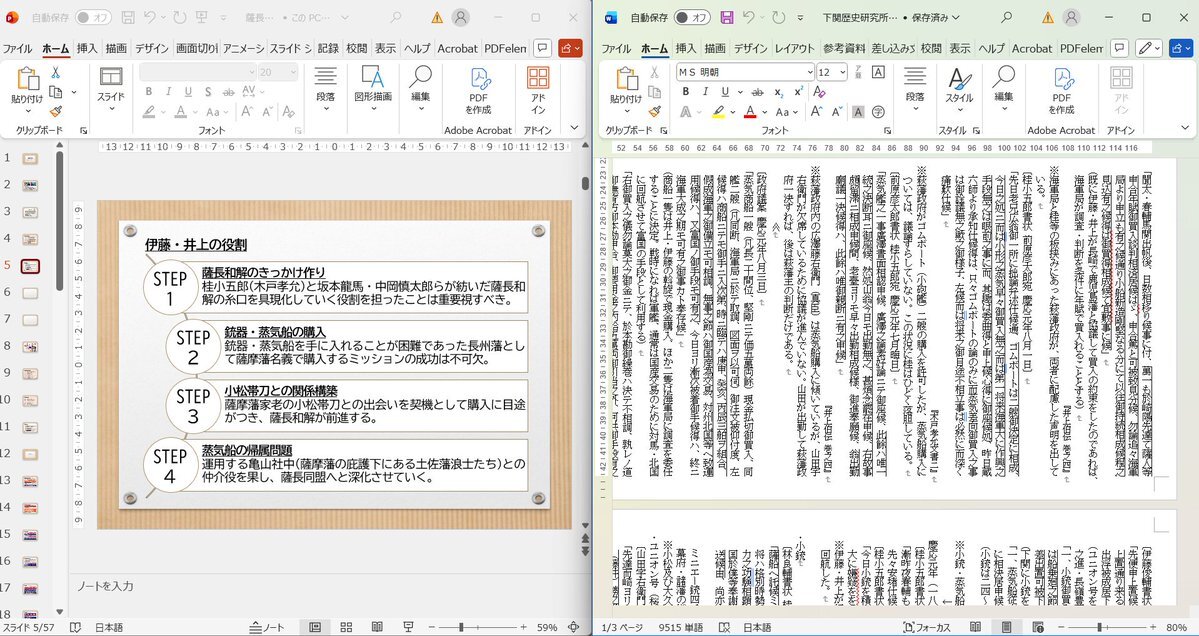The image size is (1199, 636).
Task: Select slide 7 thumbnail in PowerPoint panel
Action: point(30,319)
